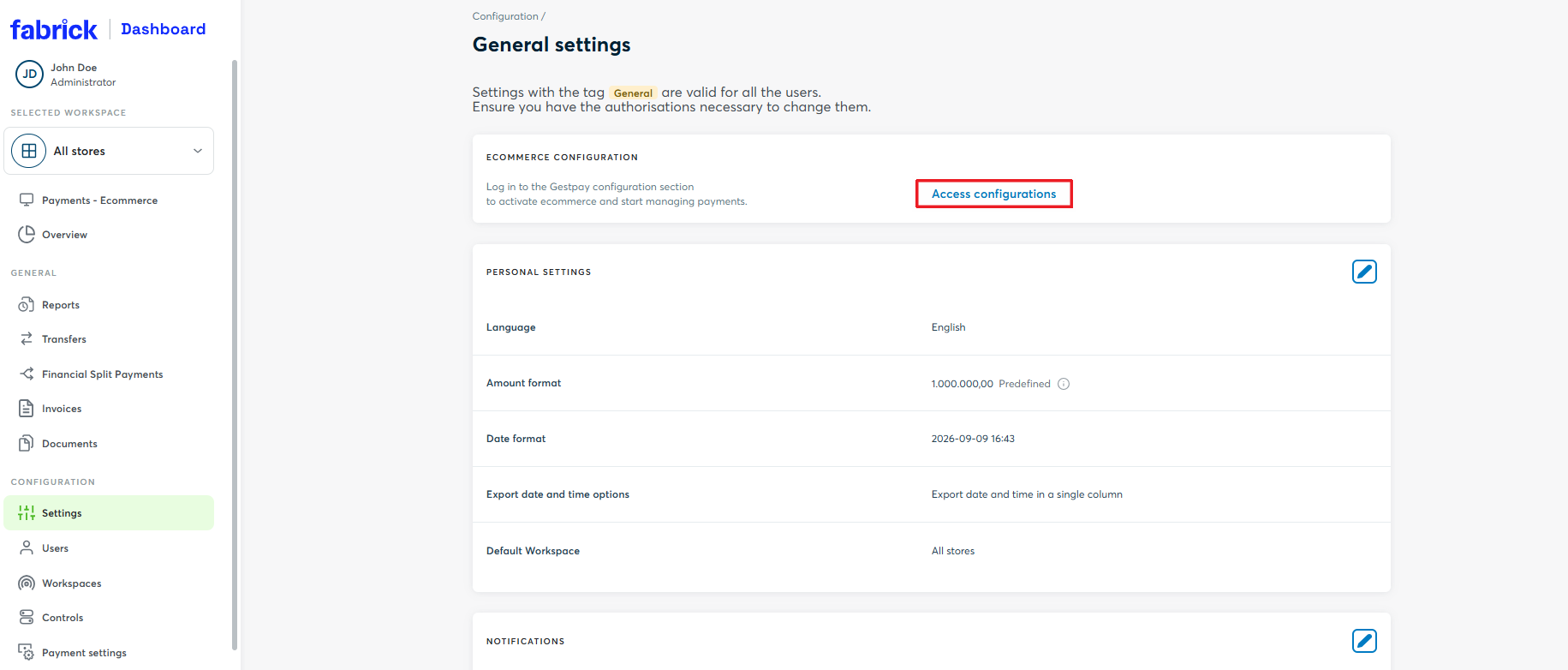The image size is (1568, 670).
Task: Open the JD user avatar
Action: point(29,75)
